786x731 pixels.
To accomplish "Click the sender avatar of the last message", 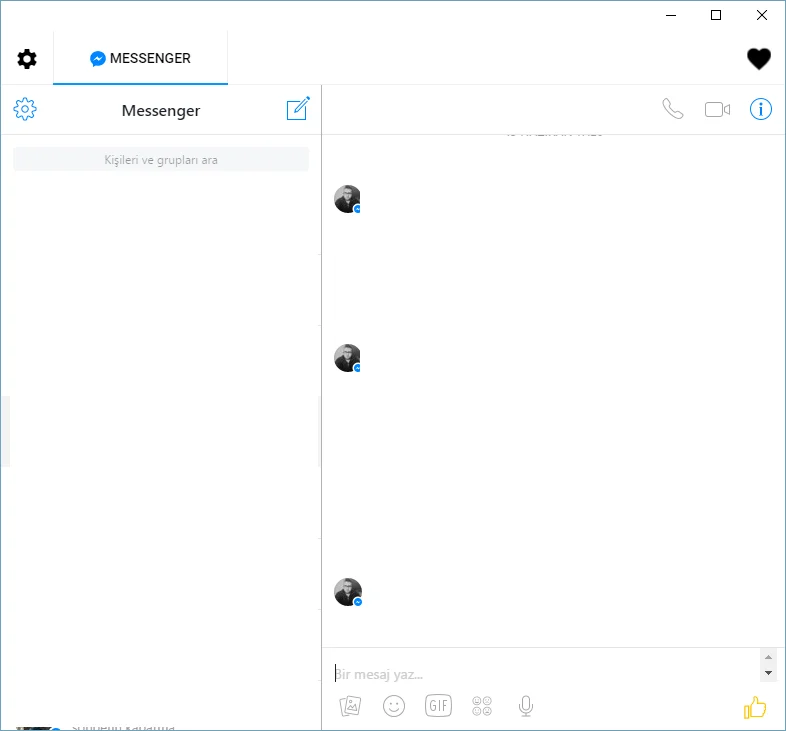I will (x=347, y=592).
